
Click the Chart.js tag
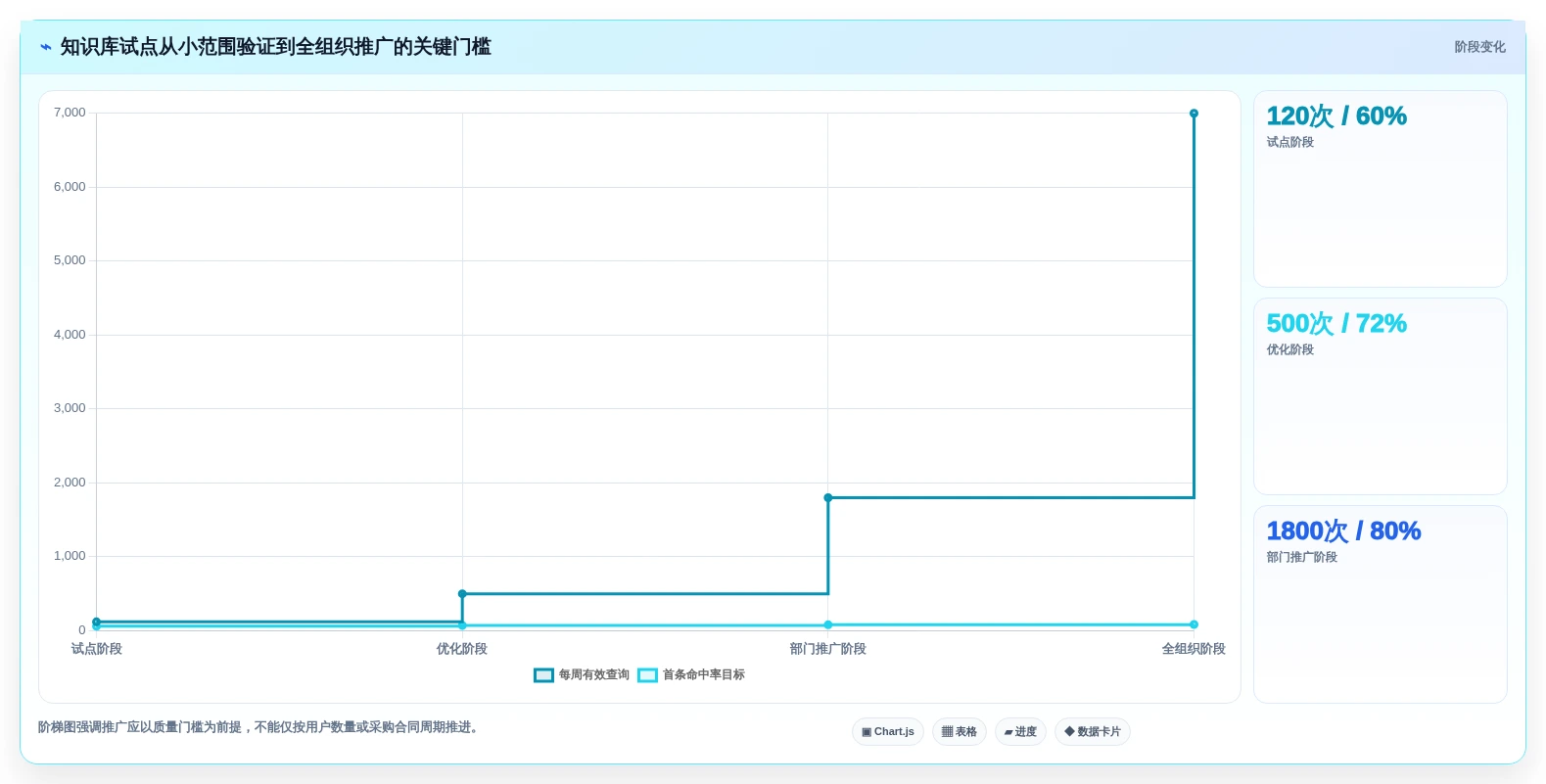(x=888, y=732)
